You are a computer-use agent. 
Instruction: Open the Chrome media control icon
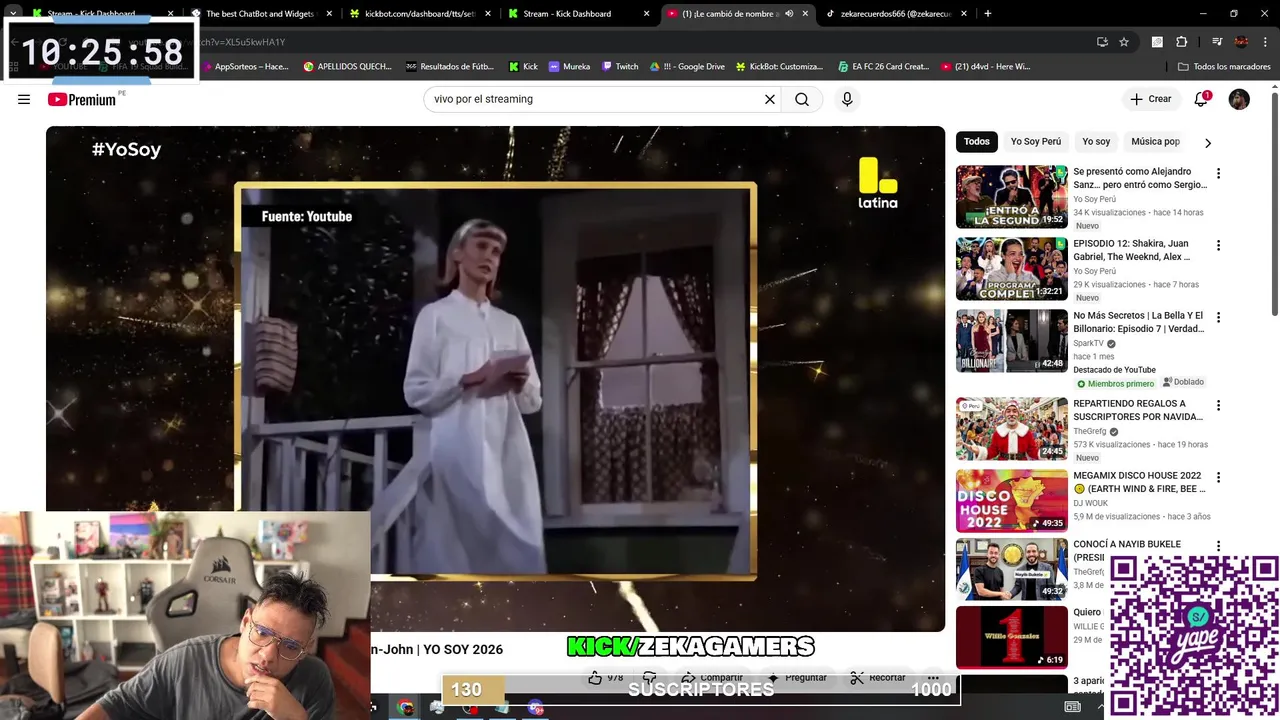1217,42
